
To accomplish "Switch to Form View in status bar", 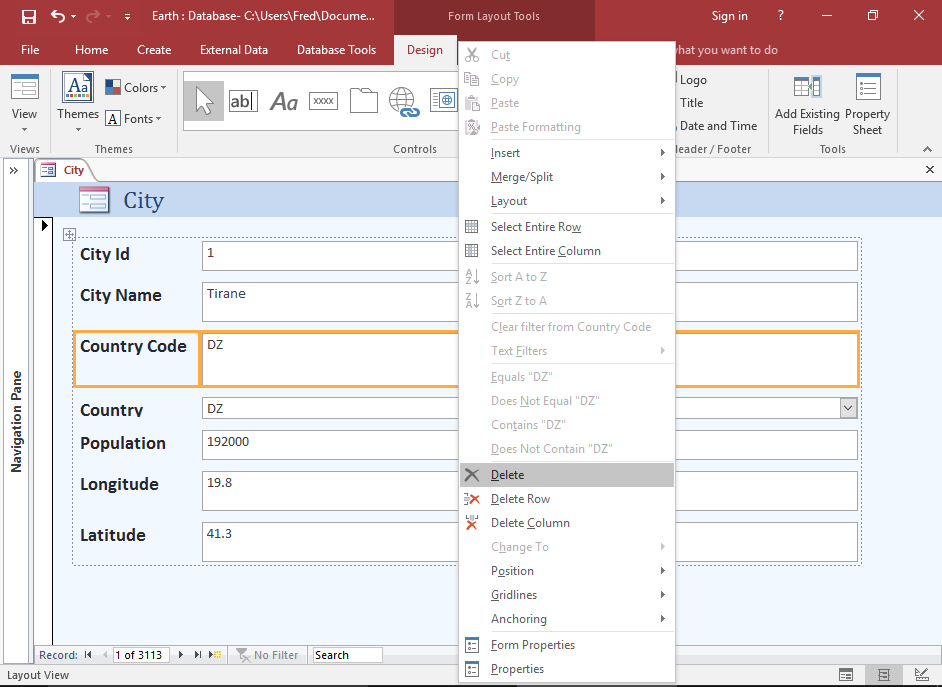I will pyautogui.click(x=846, y=675).
